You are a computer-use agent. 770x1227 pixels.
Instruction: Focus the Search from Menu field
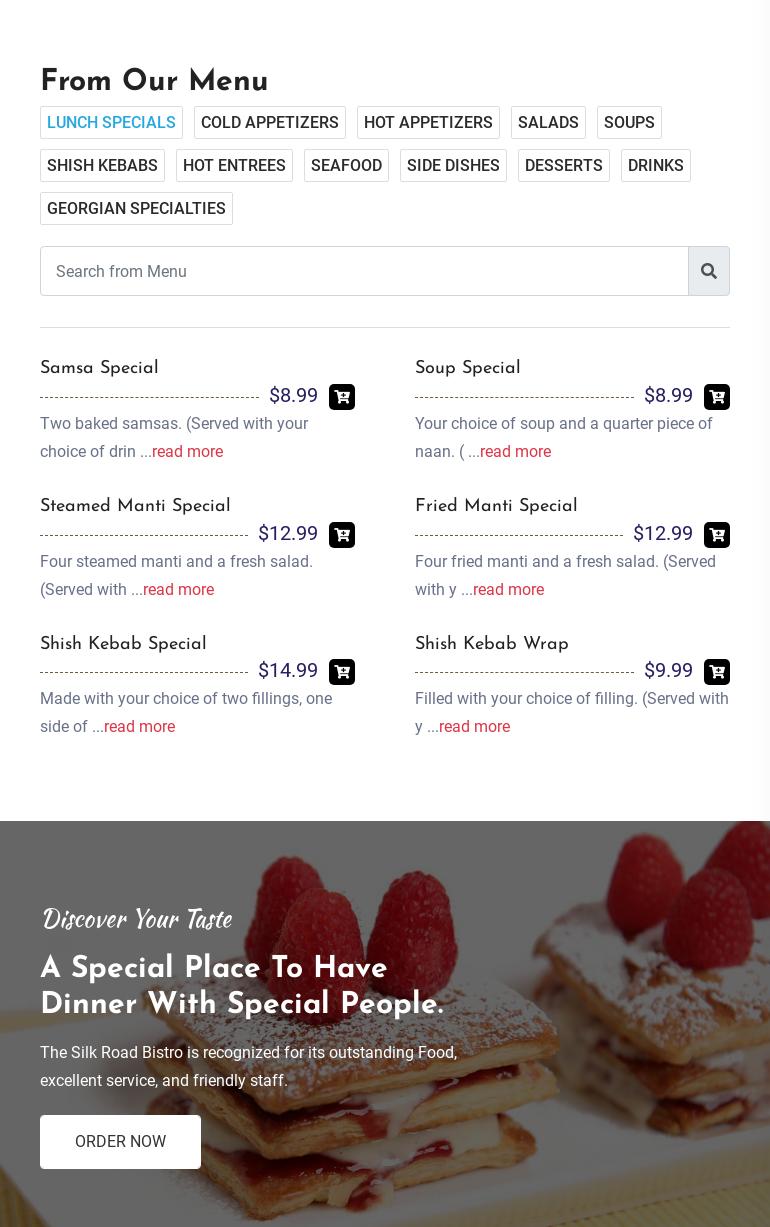click(364, 271)
